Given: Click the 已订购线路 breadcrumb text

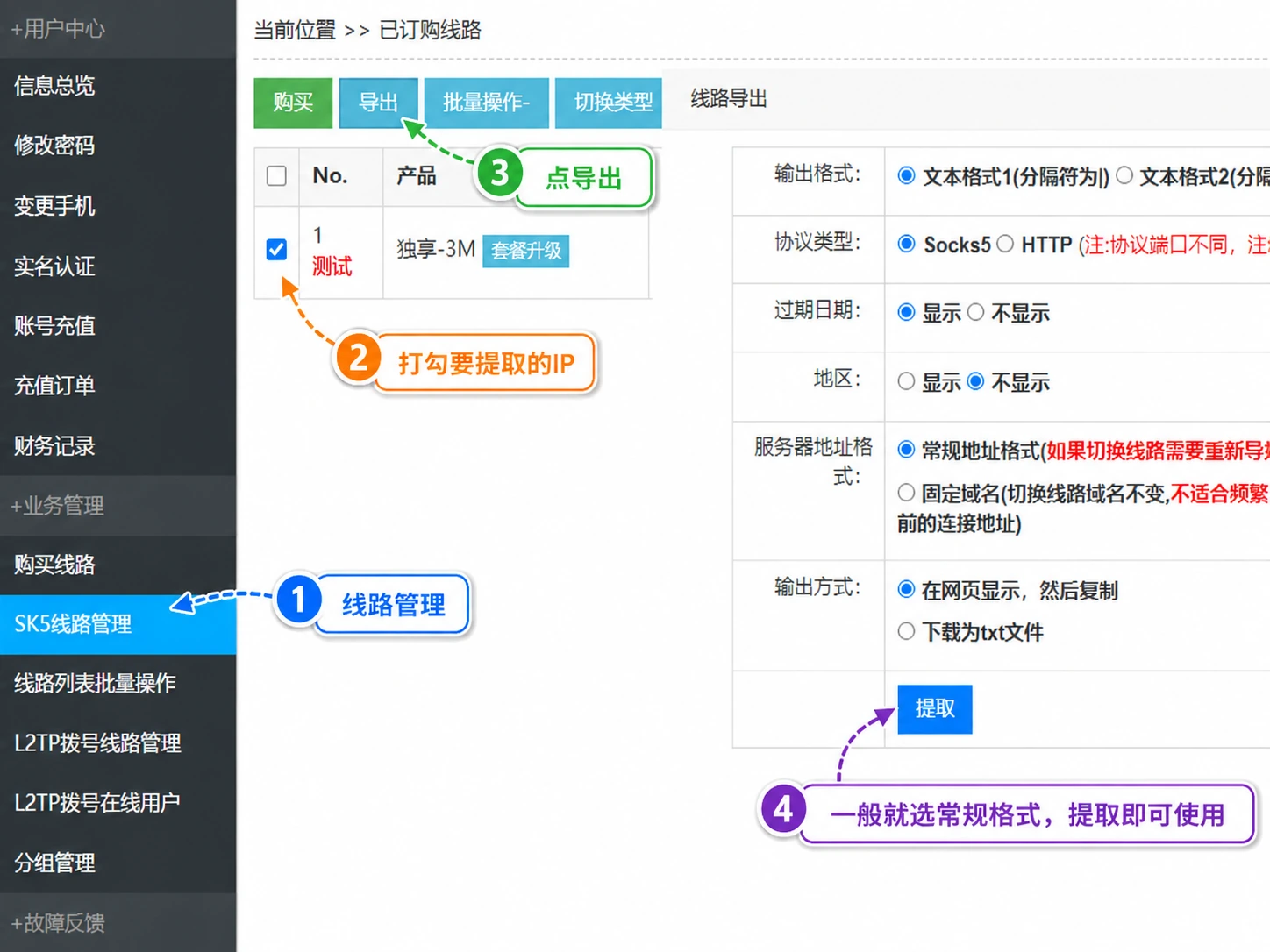Looking at the screenshot, I should [x=430, y=30].
